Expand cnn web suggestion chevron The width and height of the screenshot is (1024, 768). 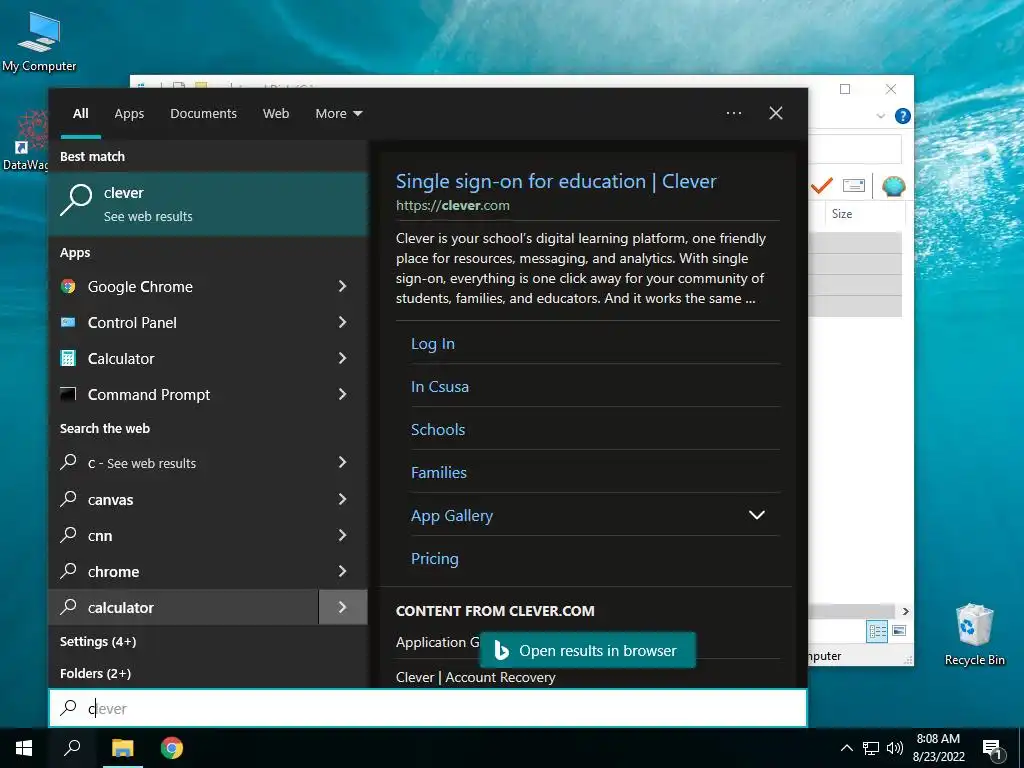pyautogui.click(x=342, y=535)
